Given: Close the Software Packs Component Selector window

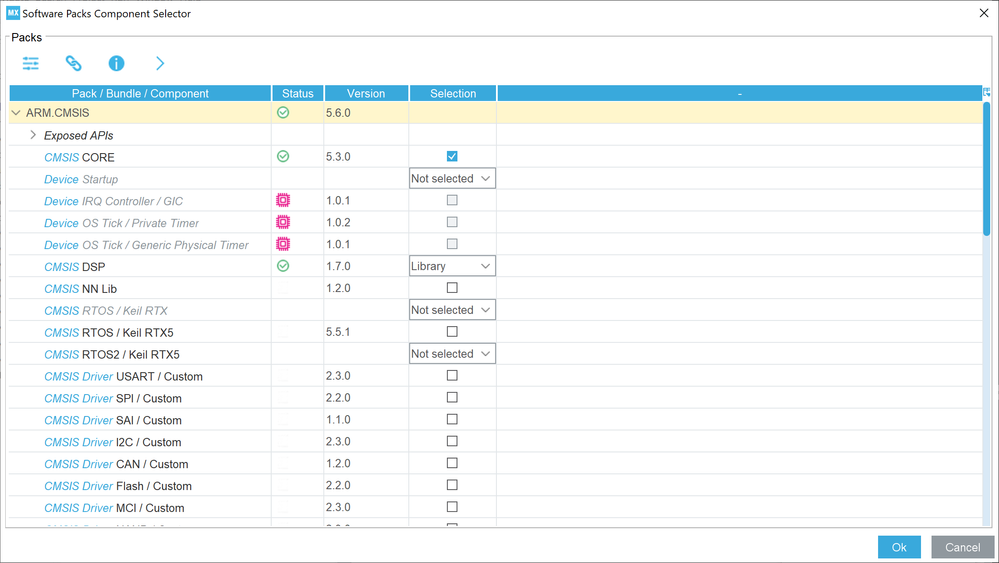Looking at the screenshot, I should [x=984, y=13].
